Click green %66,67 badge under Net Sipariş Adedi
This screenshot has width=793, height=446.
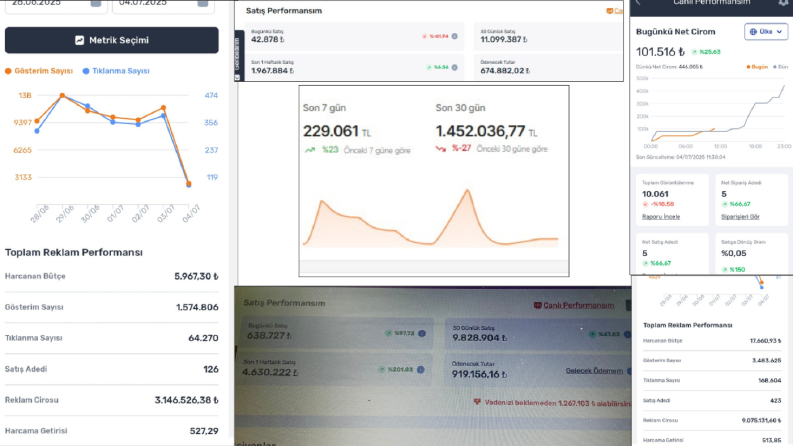736,204
